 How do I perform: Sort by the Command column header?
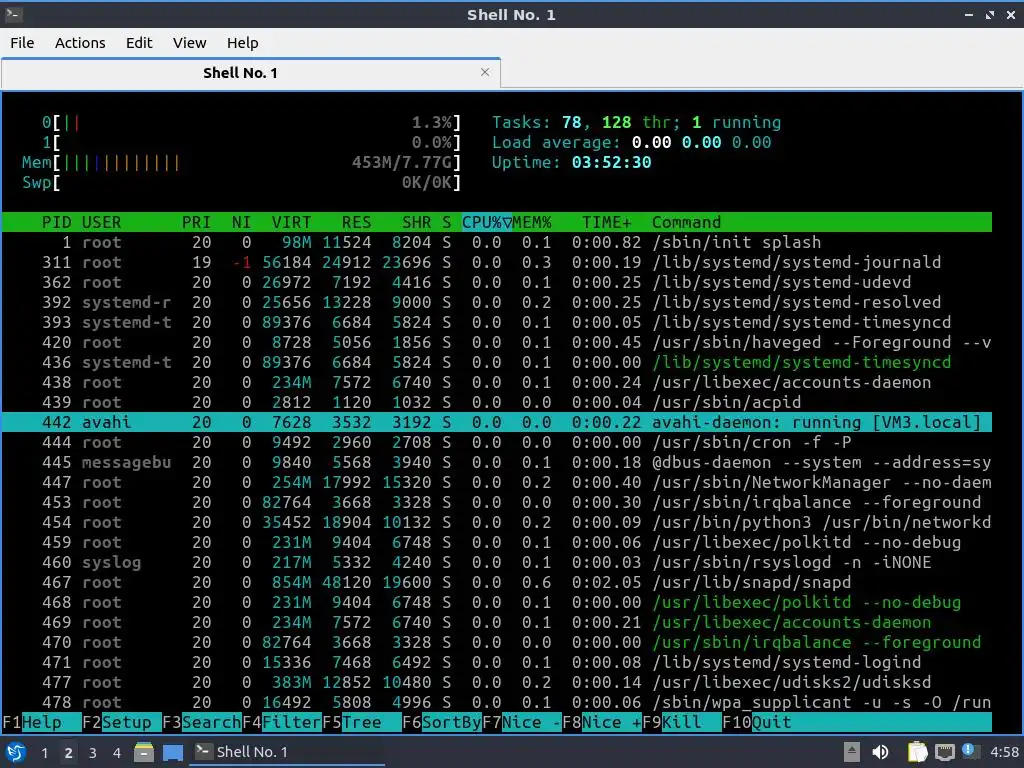click(x=686, y=222)
